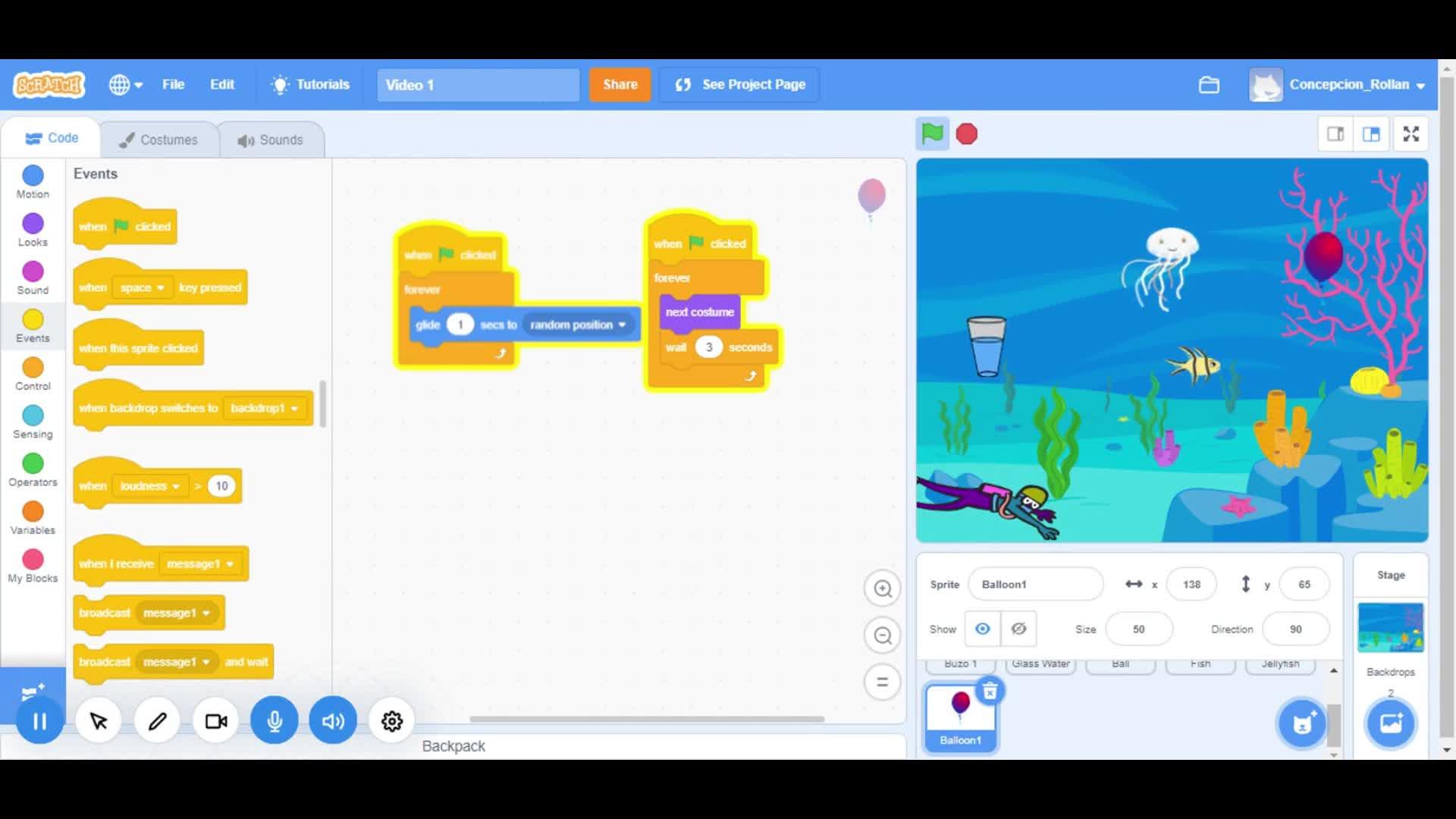This screenshot has height=819, width=1456.
Task: Select the Looks purple category circle
Action: [x=33, y=224]
